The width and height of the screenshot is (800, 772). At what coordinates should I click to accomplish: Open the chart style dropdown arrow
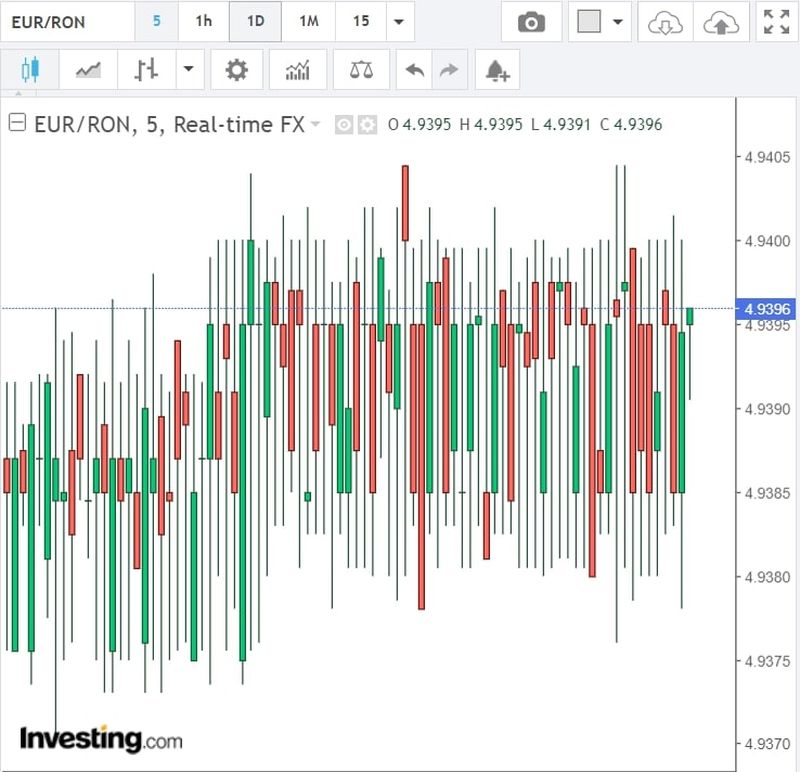click(188, 70)
